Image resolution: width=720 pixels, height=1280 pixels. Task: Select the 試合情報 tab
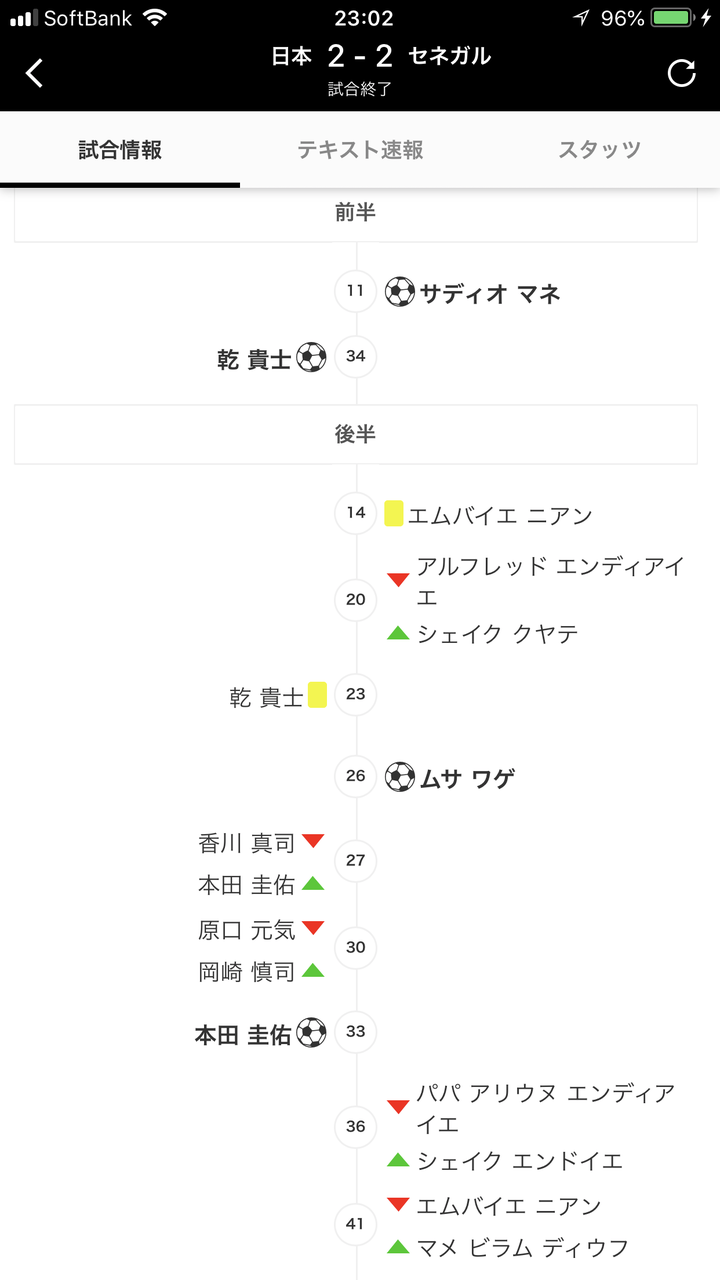[120, 150]
